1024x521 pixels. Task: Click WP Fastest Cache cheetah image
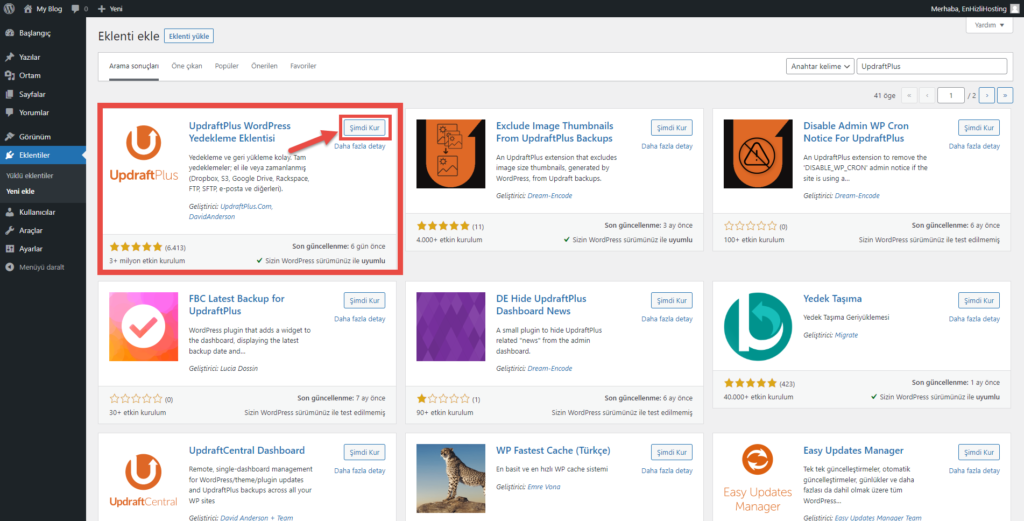coord(451,479)
